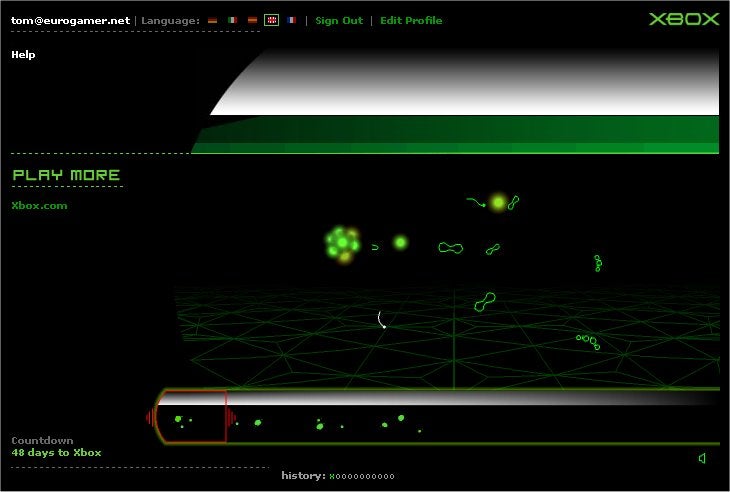The width and height of the screenshot is (730, 492).
Task: Click the right red timeline handle
Action: pyautogui.click(x=231, y=418)
